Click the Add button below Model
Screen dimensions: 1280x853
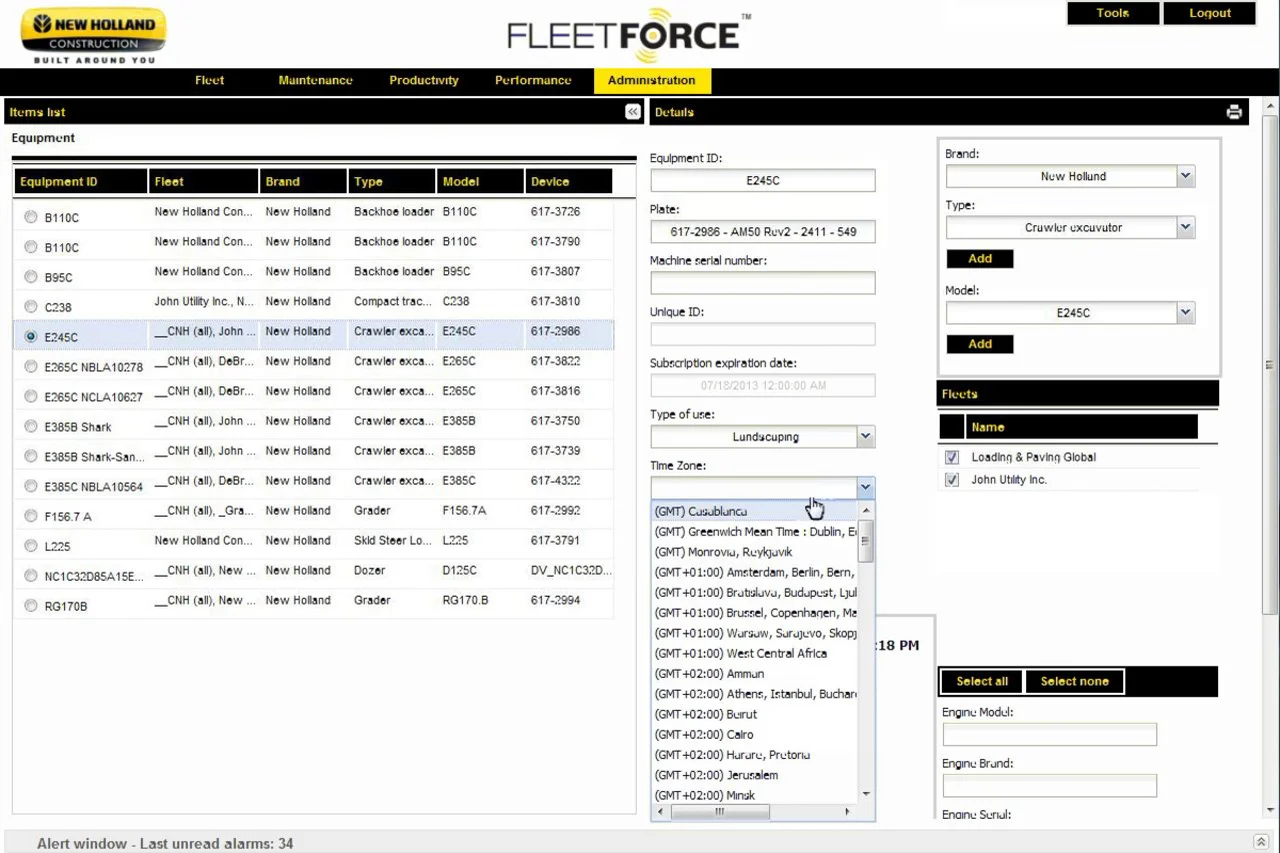(980, 344)
